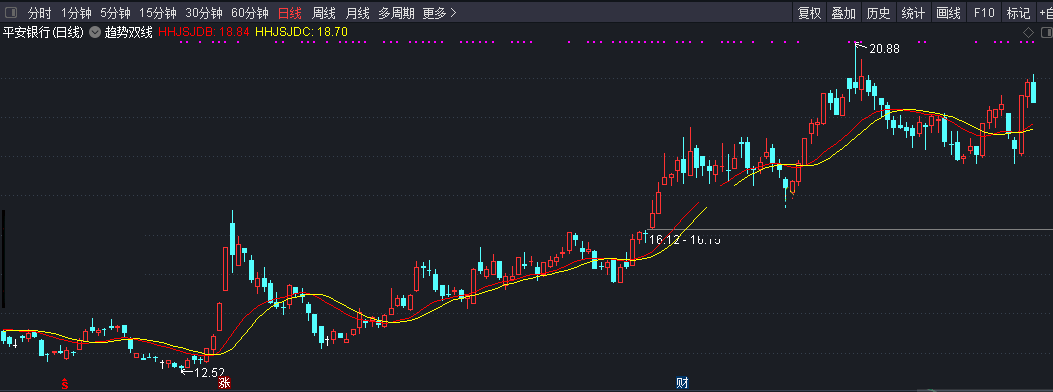Open the 多周期 multi-period view
Screen dimensions: 1053x392
(x=396, y=13)
